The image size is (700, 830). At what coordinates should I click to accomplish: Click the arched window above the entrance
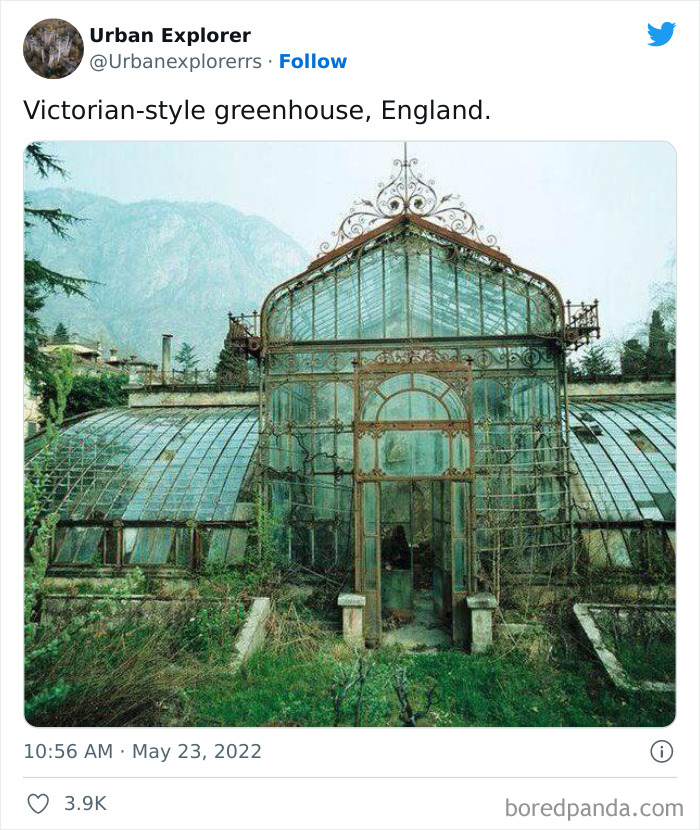pyautogui.click(x=413, y=405)
